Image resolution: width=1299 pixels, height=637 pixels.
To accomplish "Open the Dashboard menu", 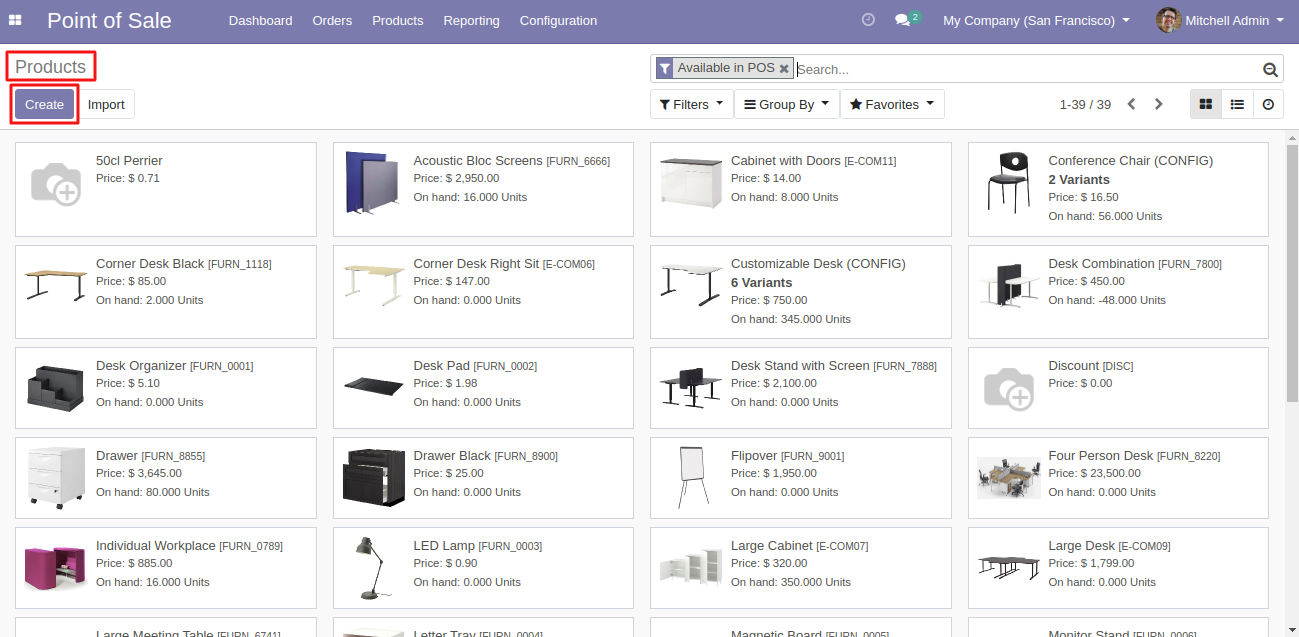I will [260, 20].
